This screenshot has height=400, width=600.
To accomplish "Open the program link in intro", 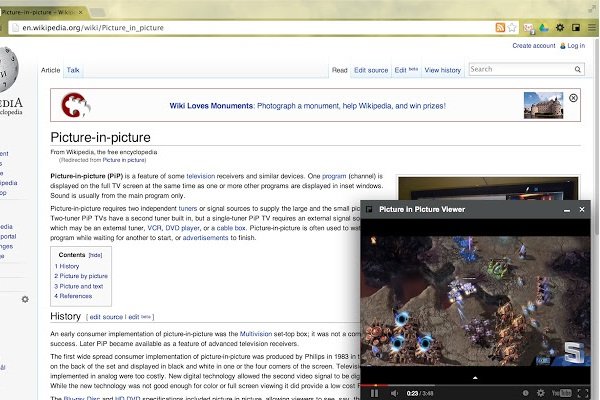I will (334, 176).
